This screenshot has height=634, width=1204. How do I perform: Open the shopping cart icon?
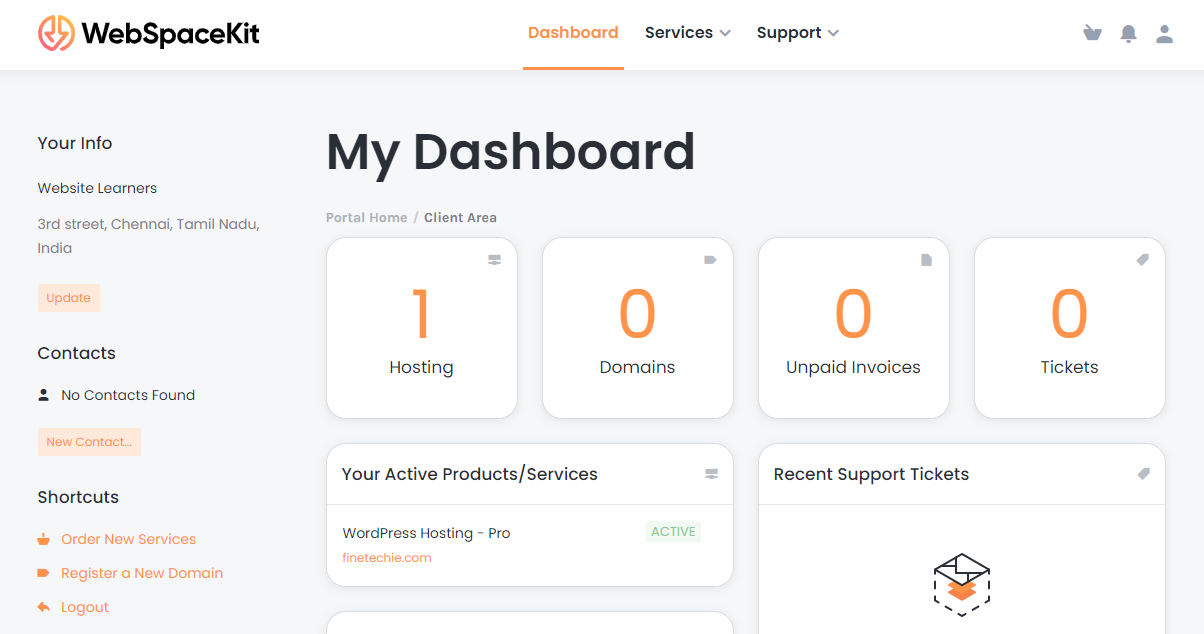coord(1092,33)
